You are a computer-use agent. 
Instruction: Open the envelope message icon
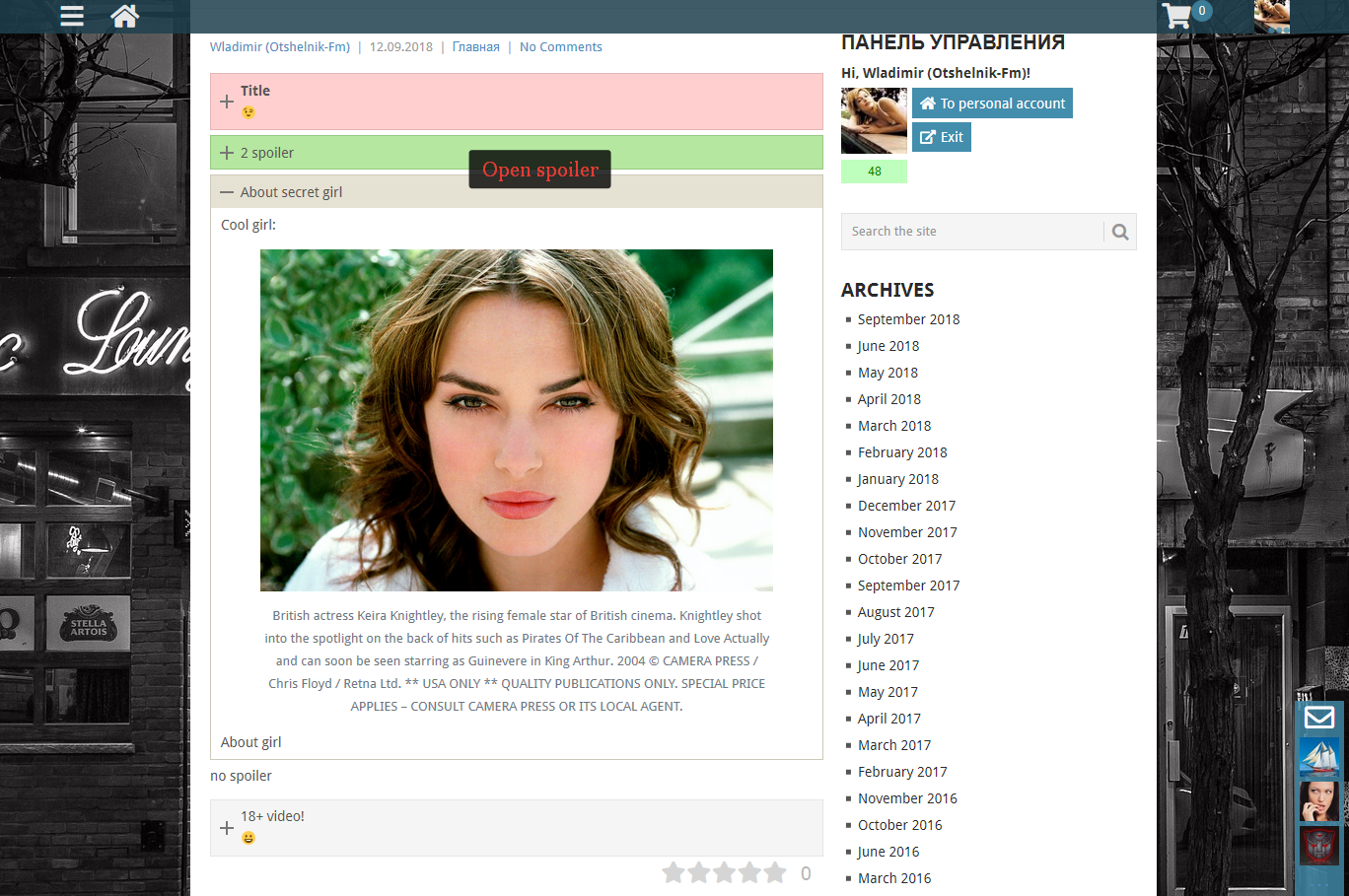click(x=1319, y=718)
